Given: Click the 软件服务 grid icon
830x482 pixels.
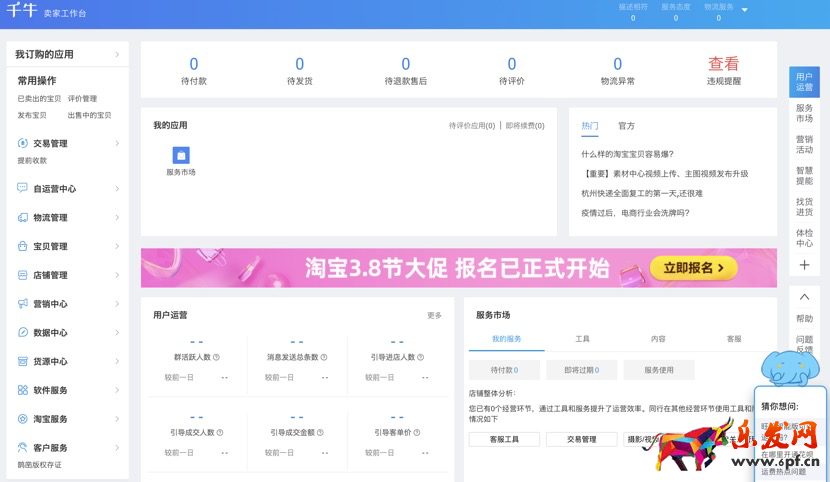Looking at the screenshot, I should [22, 389].
